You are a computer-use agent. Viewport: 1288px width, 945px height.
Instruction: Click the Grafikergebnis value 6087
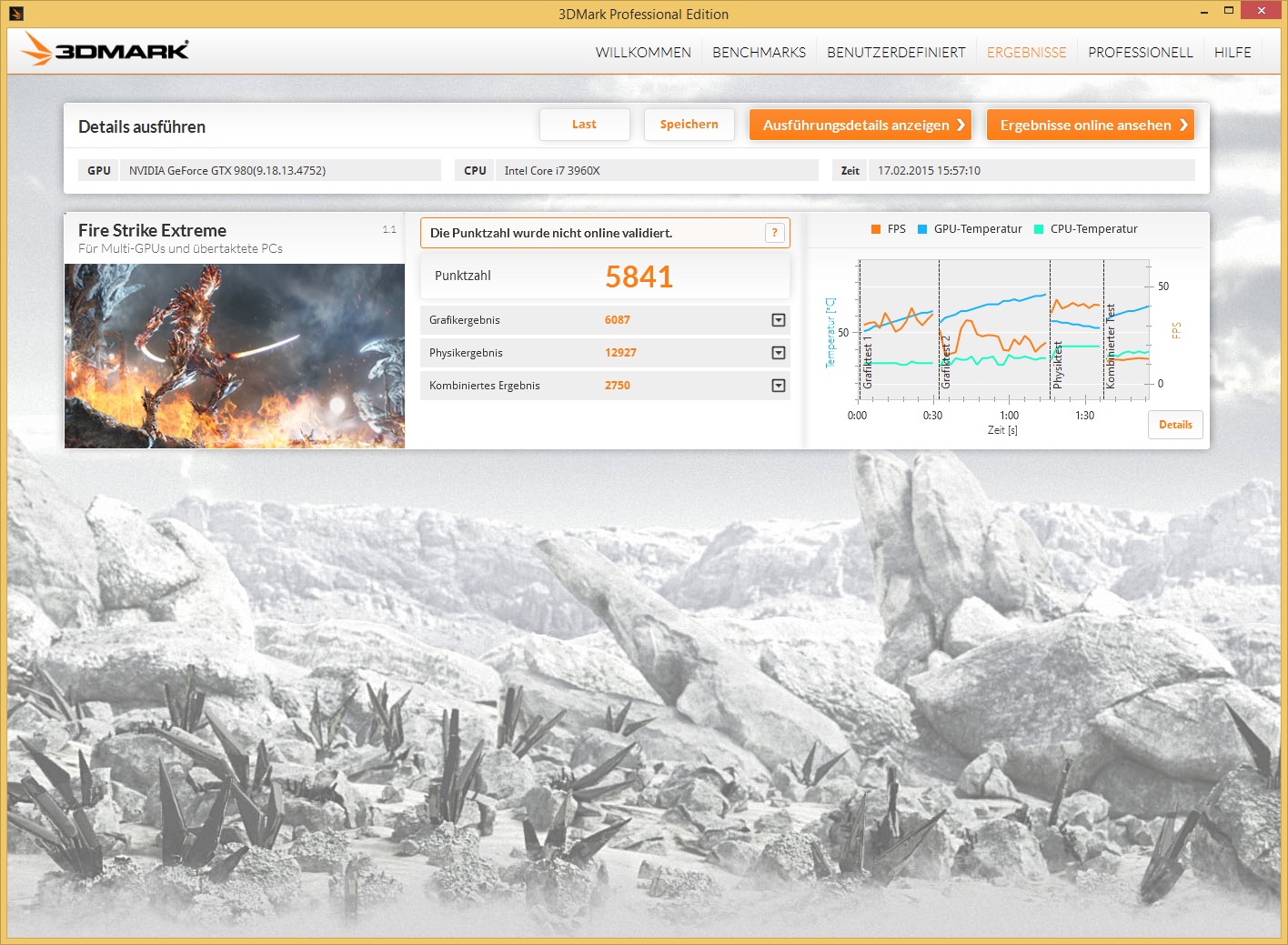coord(618,320)
